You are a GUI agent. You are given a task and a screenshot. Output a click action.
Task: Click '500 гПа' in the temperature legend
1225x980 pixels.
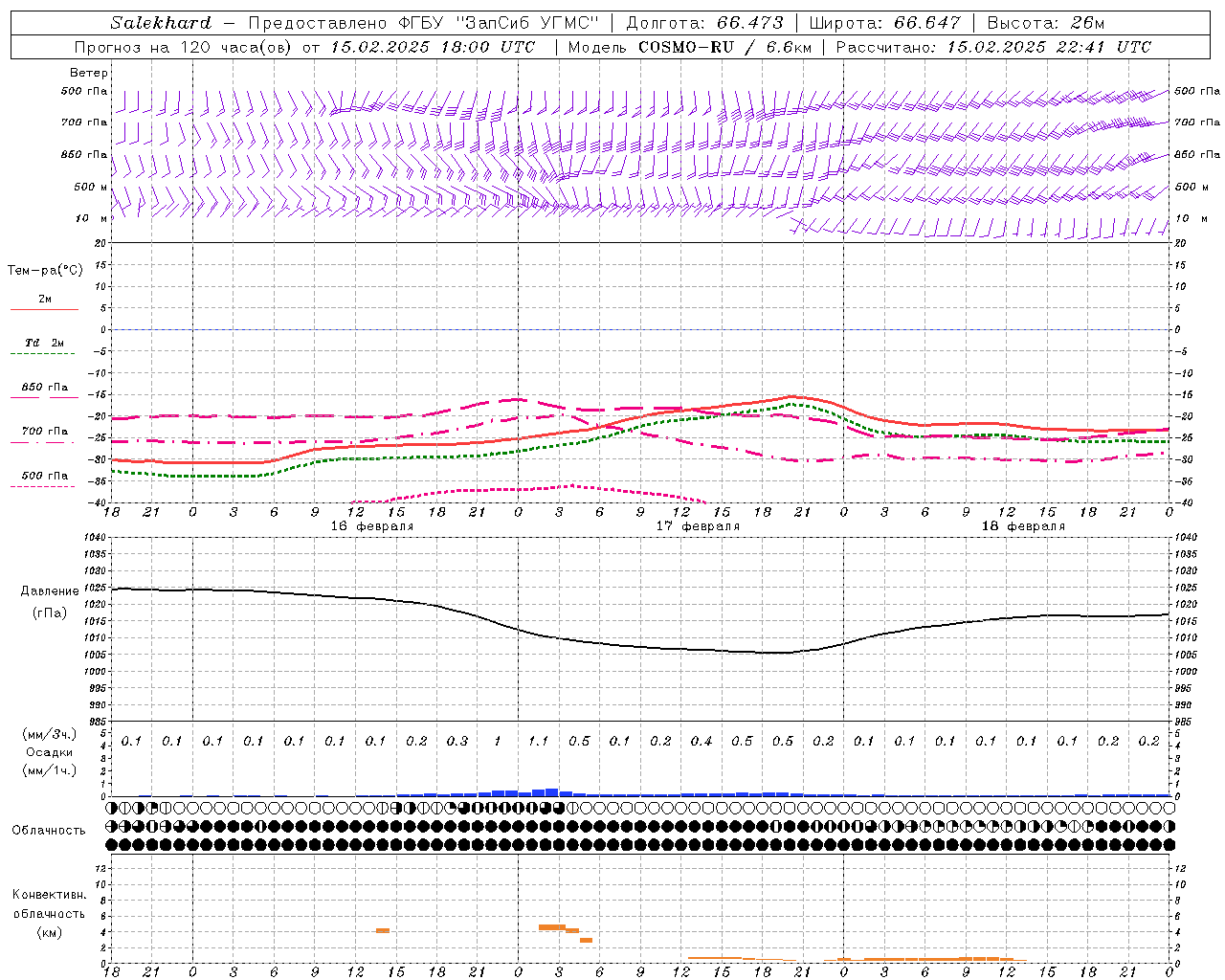(x=44, y=476)
